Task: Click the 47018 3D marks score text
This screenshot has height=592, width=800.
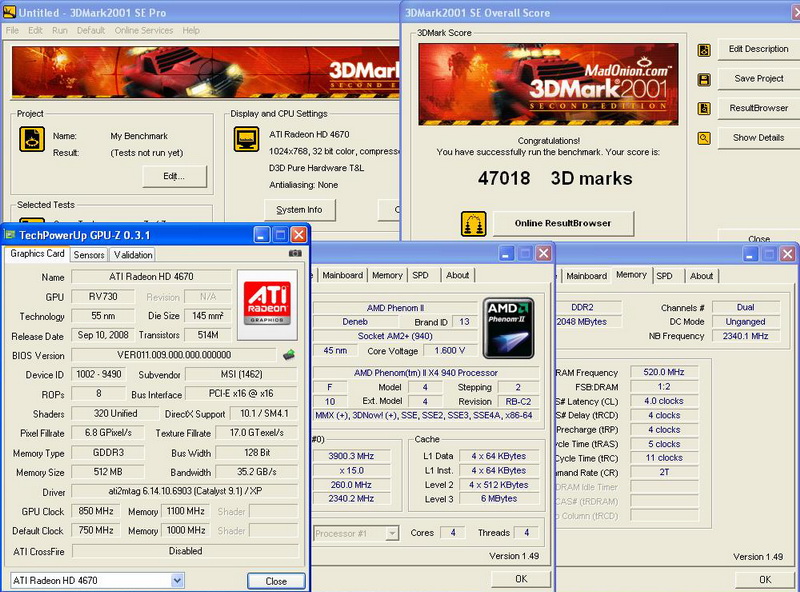Action: point(555,178)
